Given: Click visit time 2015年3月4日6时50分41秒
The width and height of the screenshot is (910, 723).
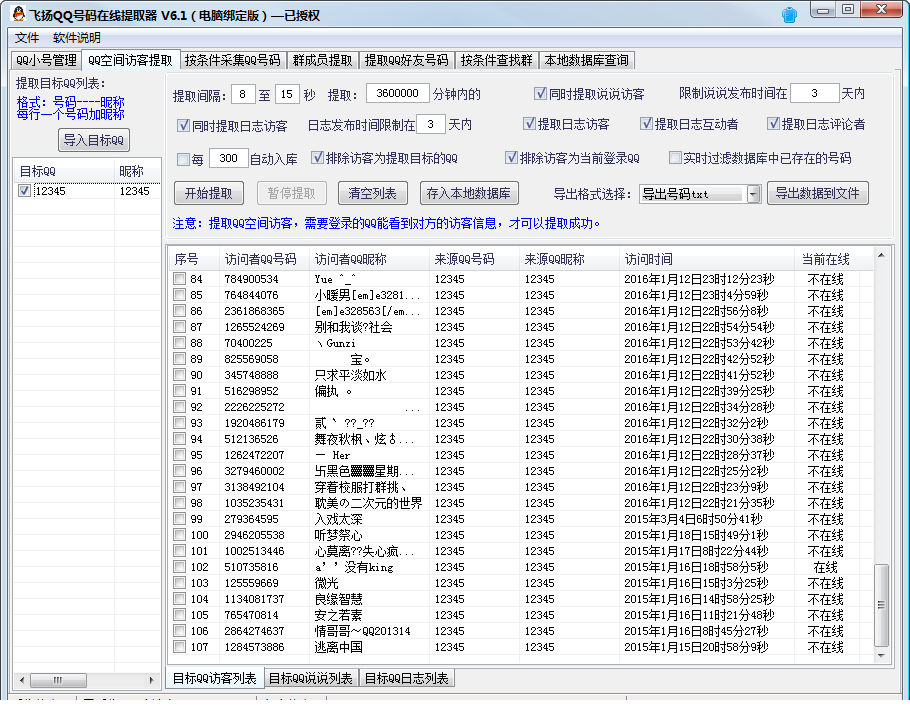Looking at the screenshot, I should pos(693,519).
